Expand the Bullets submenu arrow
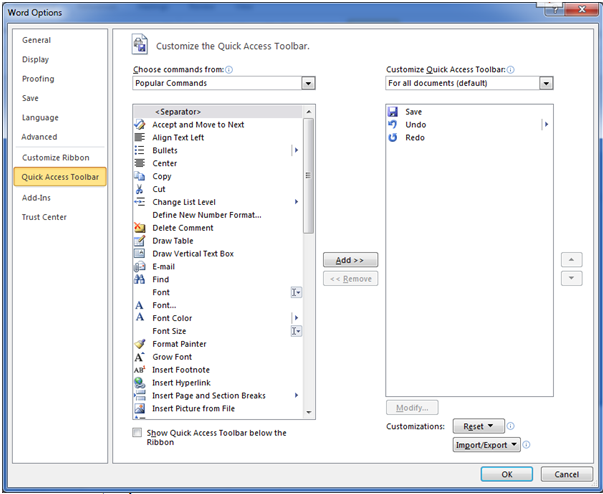This screenshot has height=494, width=603. click(x=296, y=150)
